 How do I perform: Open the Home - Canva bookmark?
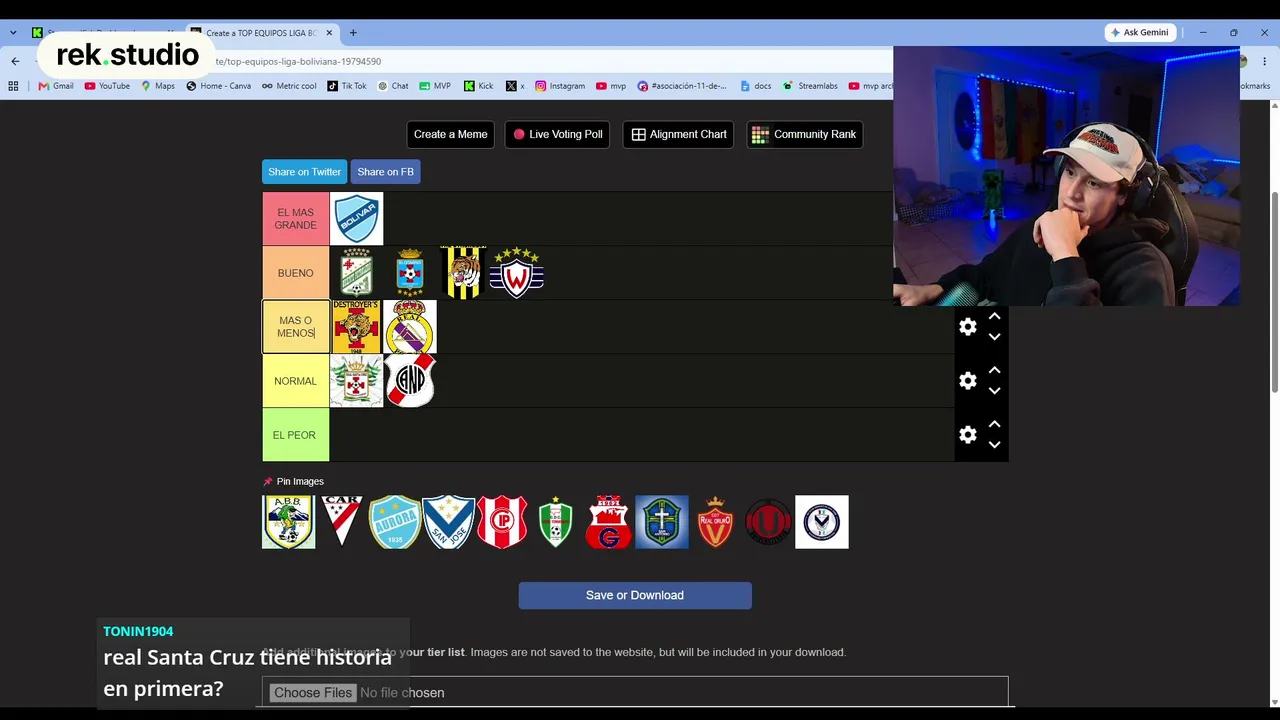pyautogui.click(x=218, y=86)
